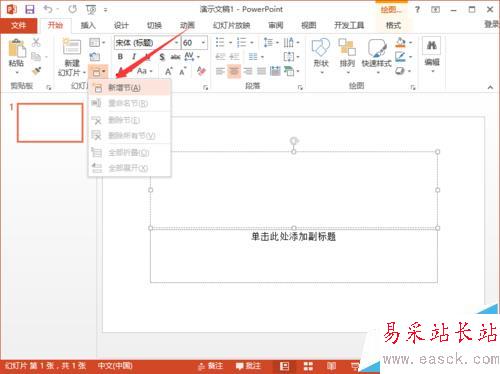Clear all formatting with the eraser icon
500x374 pixels.
coord(201,71)
